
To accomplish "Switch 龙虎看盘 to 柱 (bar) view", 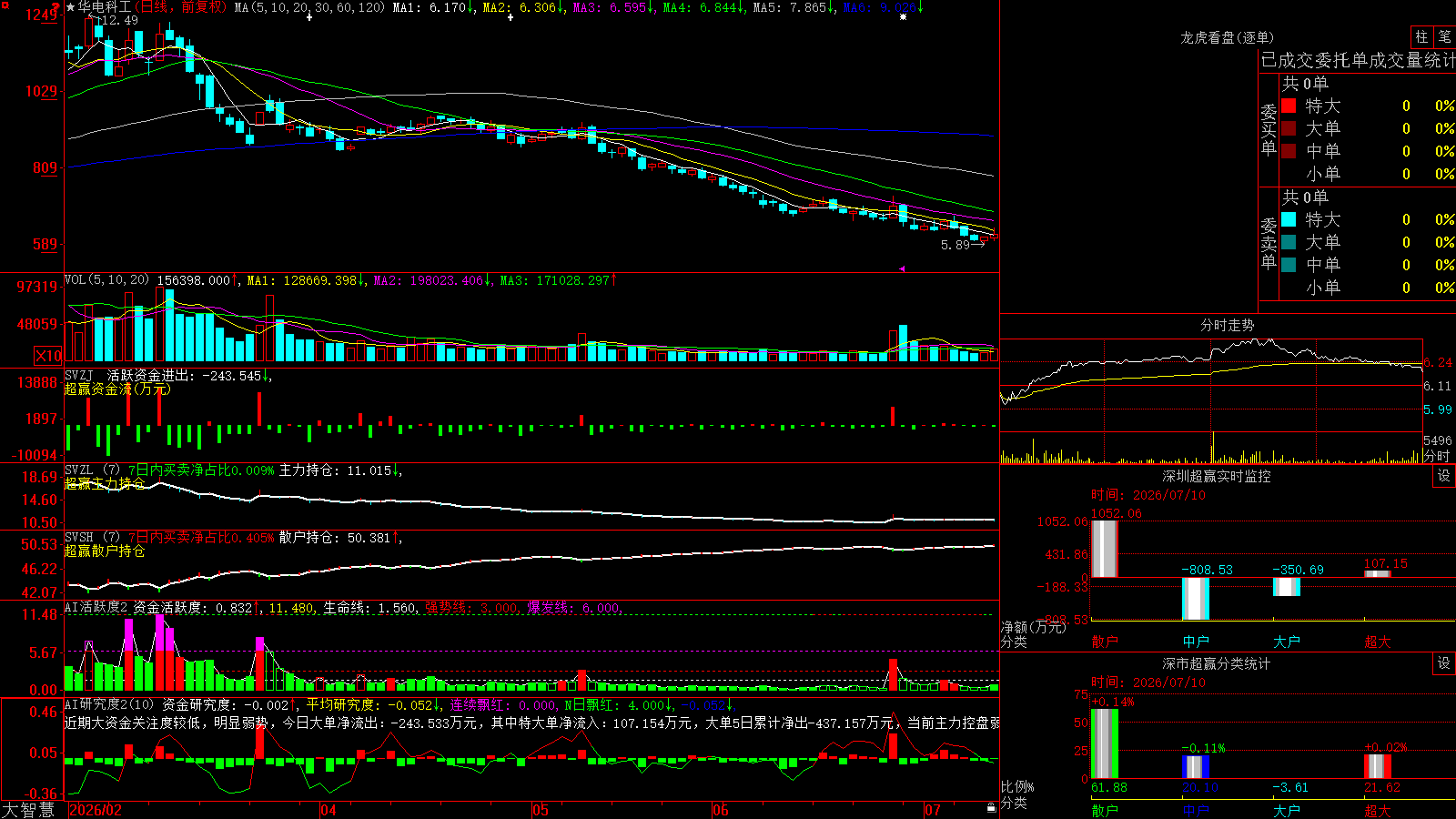I will [1421, 36].
